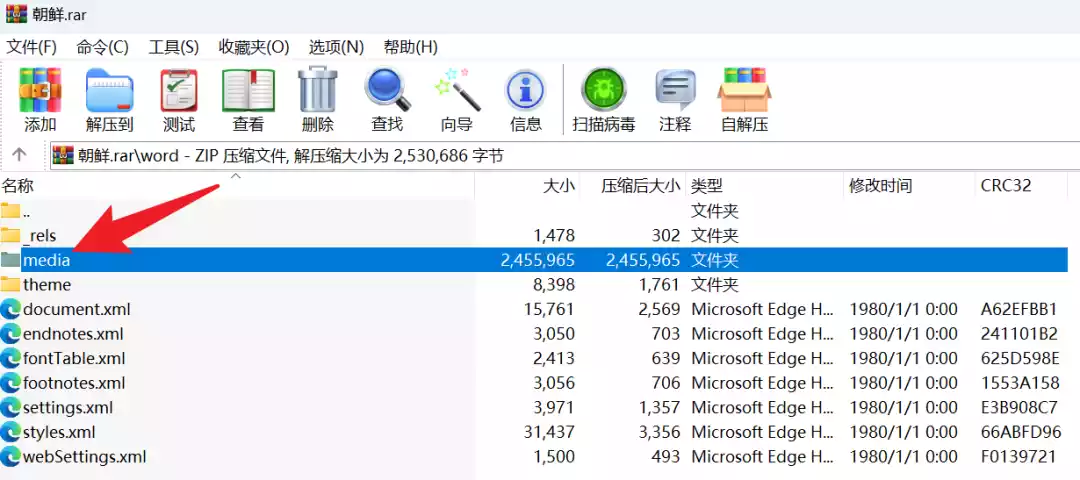The width and height of the screenshot is (1080, 480).
Task: Open the 收藏夹(O) favorites menu
Action: [x=254, y=47]
